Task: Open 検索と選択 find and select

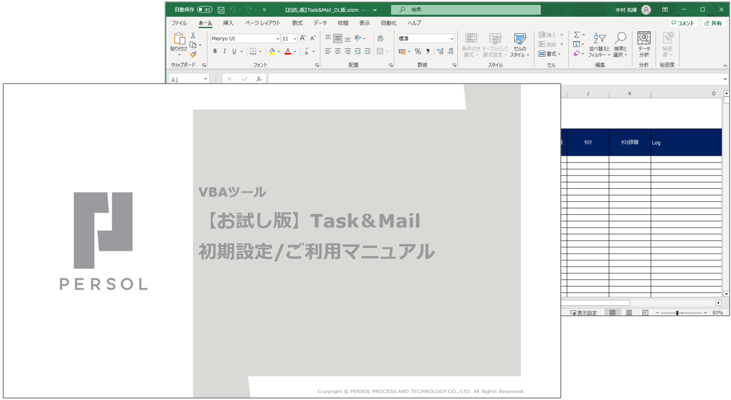Action: (621, 45)
